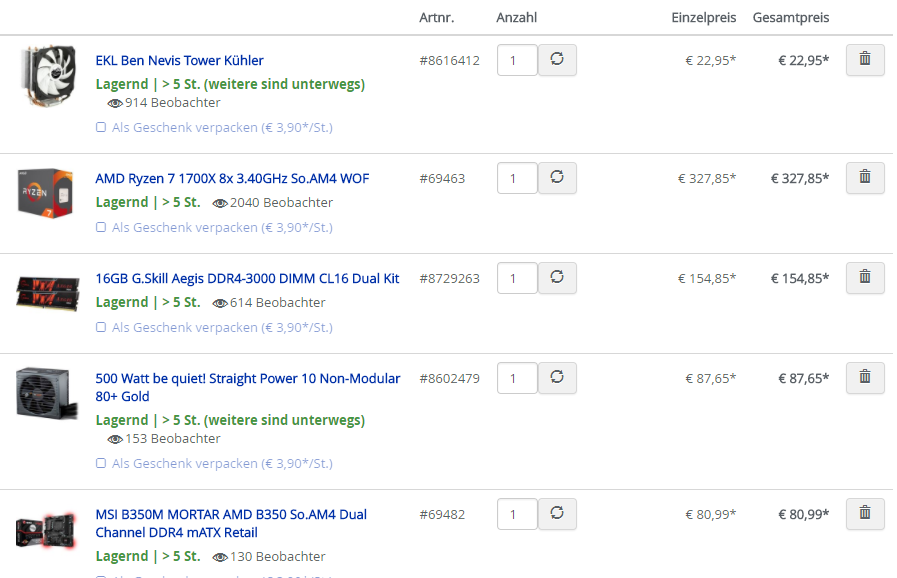Click article number #8602479

[449, 379]
